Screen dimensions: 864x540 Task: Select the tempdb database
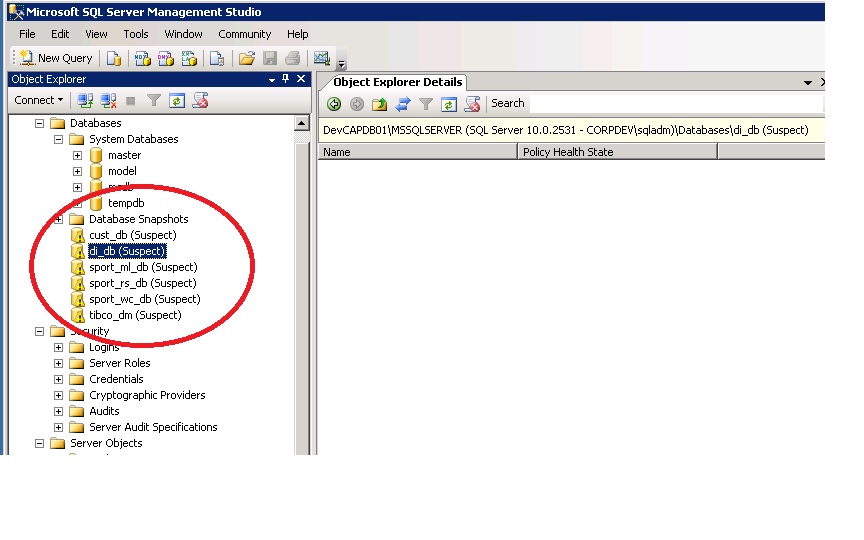click(x=126, y=203)
